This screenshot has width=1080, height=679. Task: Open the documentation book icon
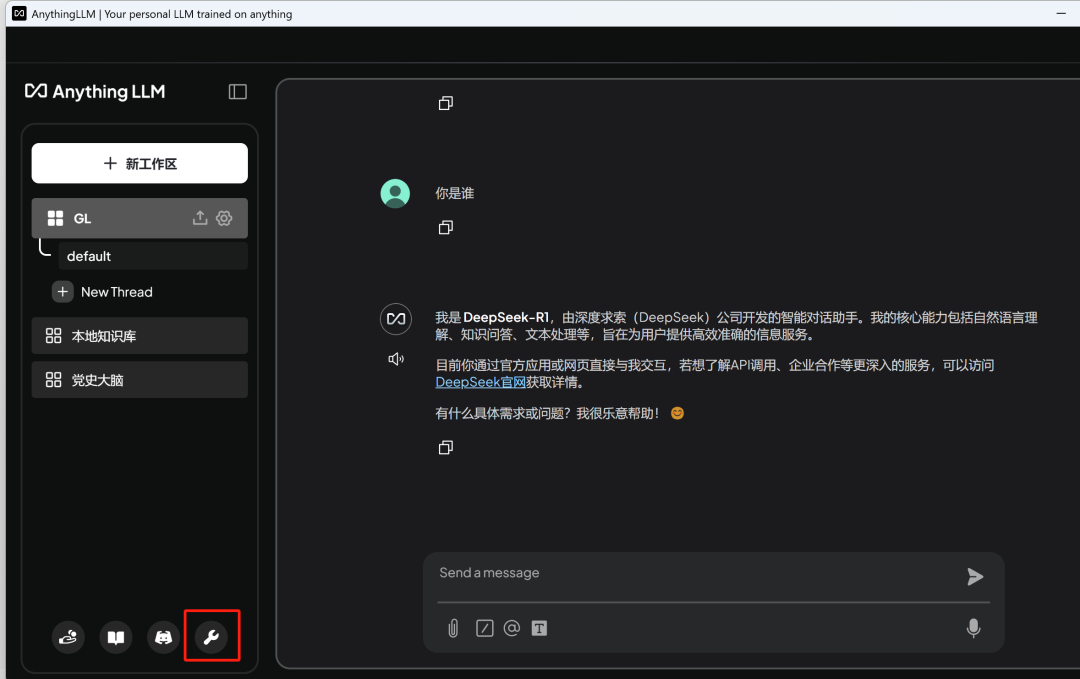(116, 637)
